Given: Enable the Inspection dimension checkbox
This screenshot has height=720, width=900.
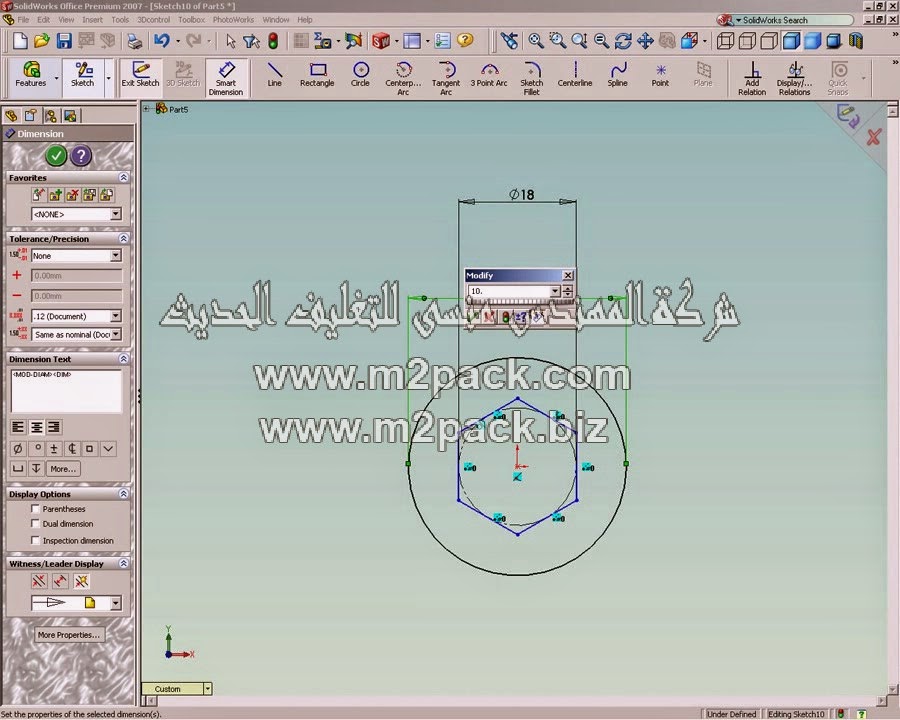Looking at the screenshot, I should [x=36, y=540].
